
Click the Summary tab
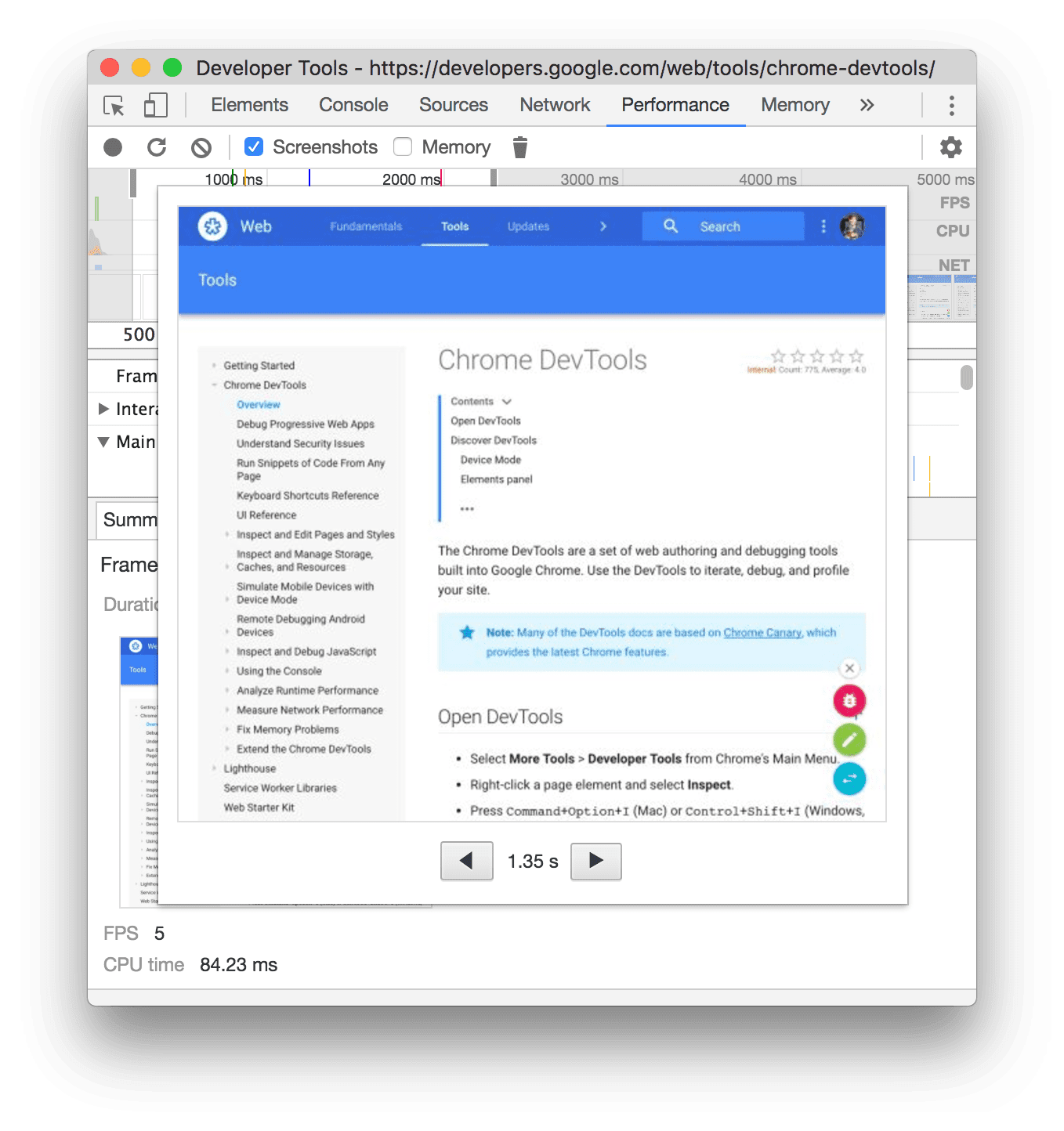(127, 519)
